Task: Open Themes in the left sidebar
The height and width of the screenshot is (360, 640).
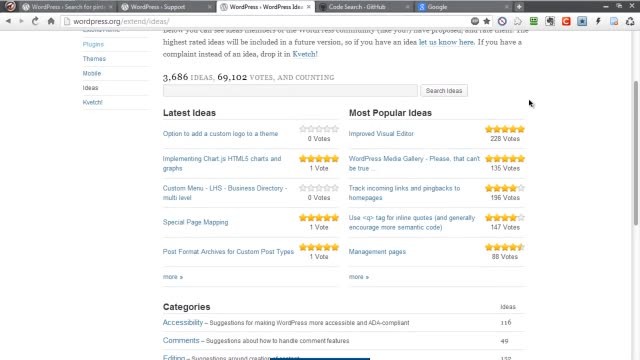Action: 94,59
